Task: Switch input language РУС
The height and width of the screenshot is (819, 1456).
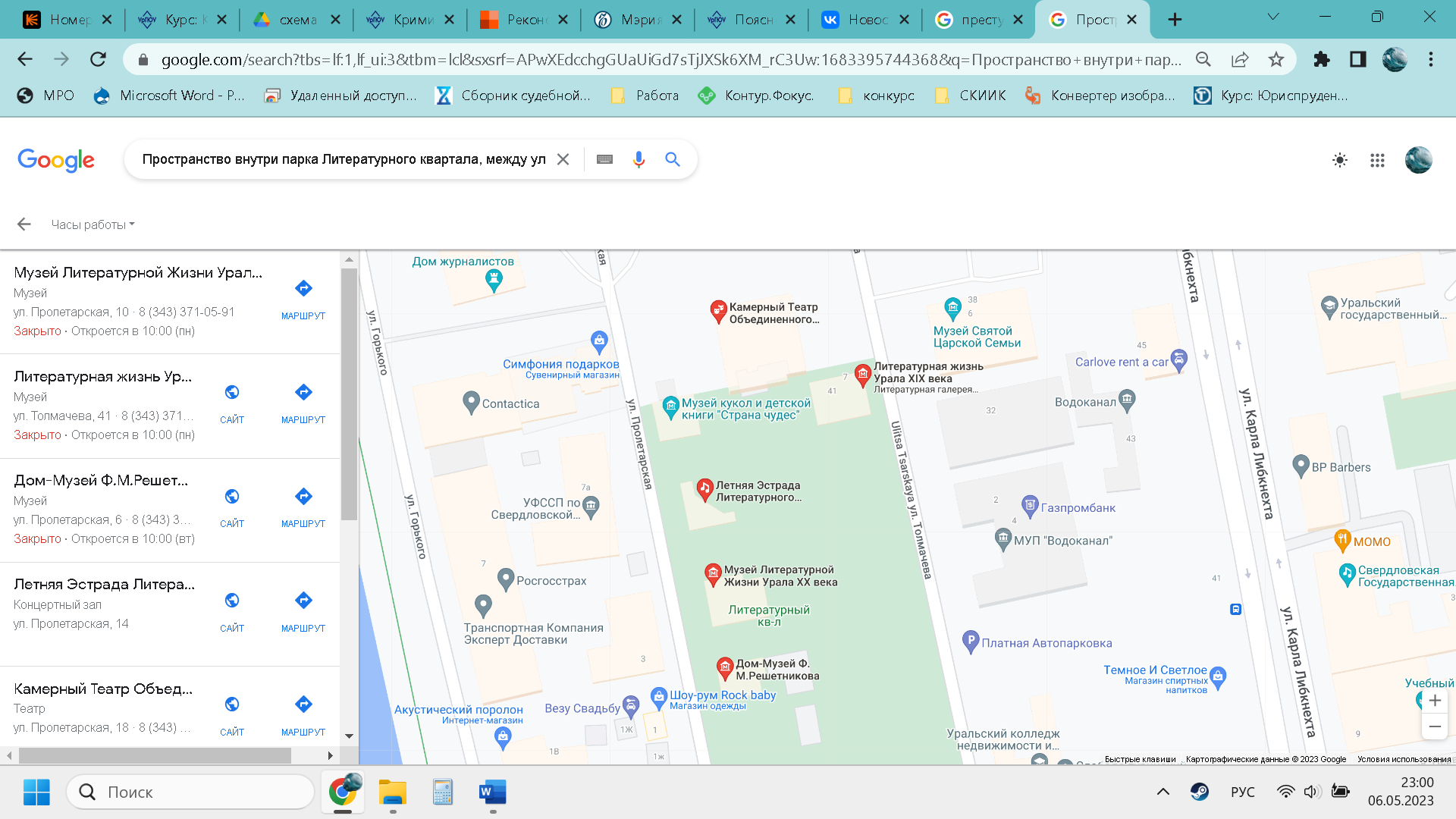Action: [x=1242, y=792]
